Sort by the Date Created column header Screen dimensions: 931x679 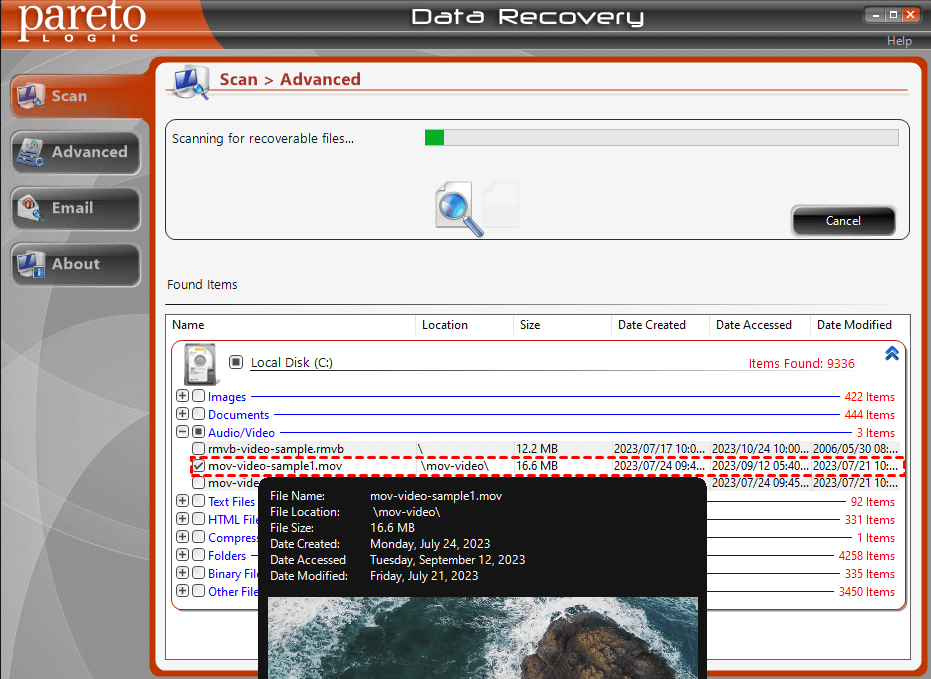tap(660, 325)
